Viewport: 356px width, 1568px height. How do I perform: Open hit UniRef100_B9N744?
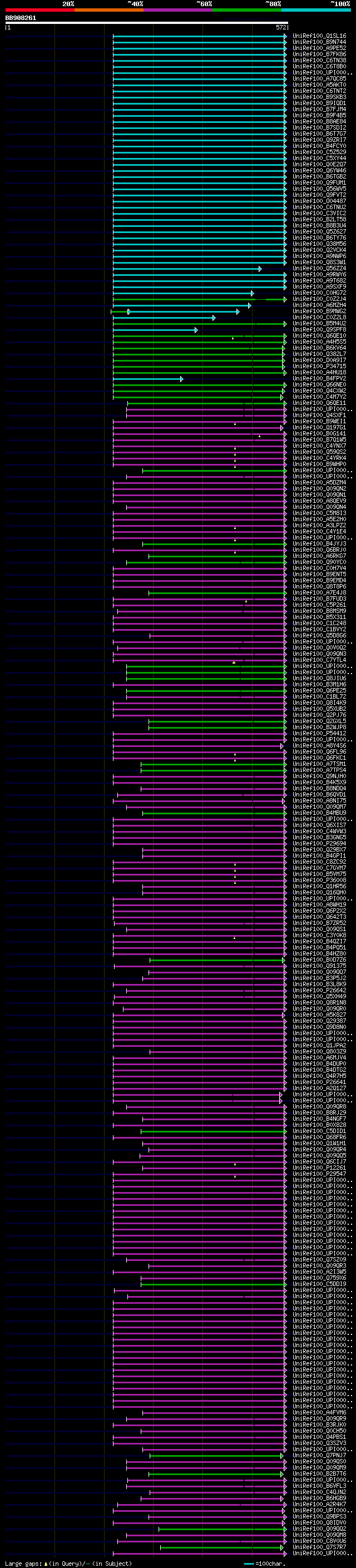click(x=319, y=42)
